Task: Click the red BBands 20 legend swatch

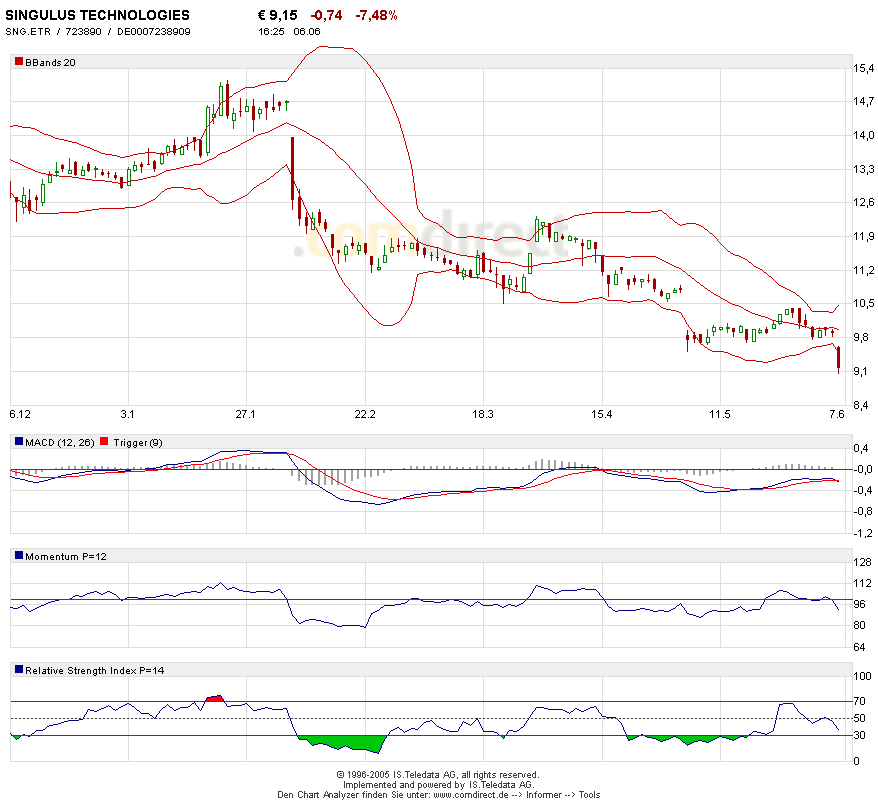Action: point(19,62)
